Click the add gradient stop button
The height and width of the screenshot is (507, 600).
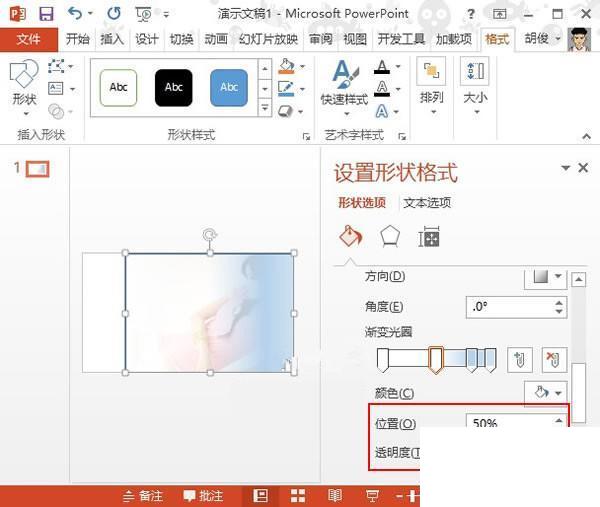[520, 360]
